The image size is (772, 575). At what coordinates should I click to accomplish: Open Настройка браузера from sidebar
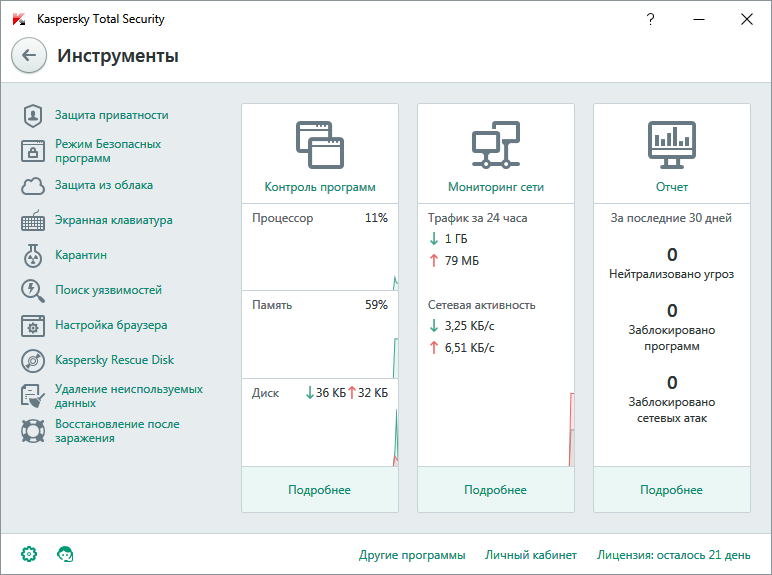coord(111,326)
